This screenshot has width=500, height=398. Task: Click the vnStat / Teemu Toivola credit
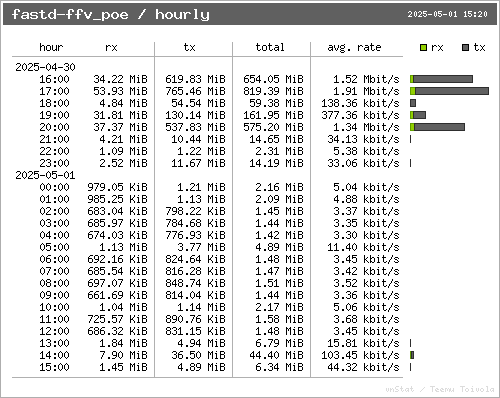[x=440, y=389]
